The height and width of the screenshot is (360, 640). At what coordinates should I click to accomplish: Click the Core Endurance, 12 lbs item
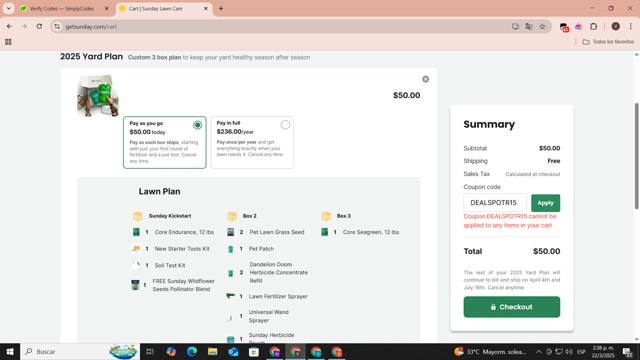pyautogui.click(x=184, y=232)
